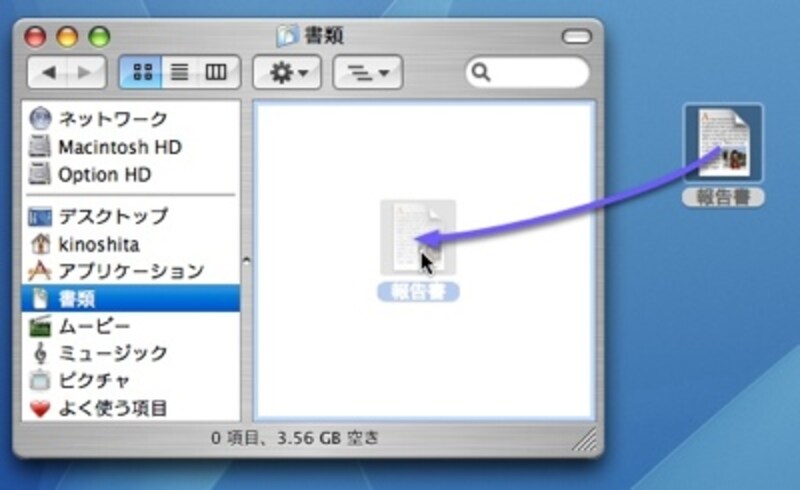This screenshot has width=800, height=490.
Task: Click the Option HD drive icon
Action: click(40, 175)
